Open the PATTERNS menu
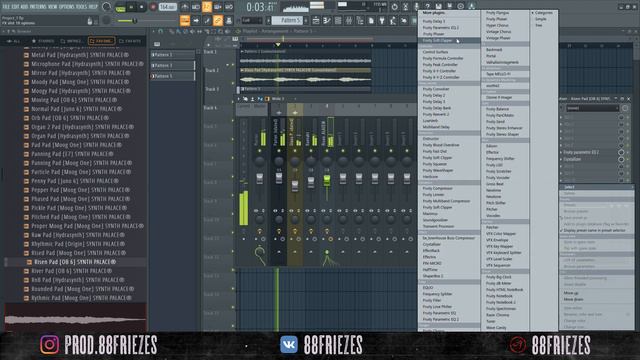This screenshot has width=640, height=360. 38,7
